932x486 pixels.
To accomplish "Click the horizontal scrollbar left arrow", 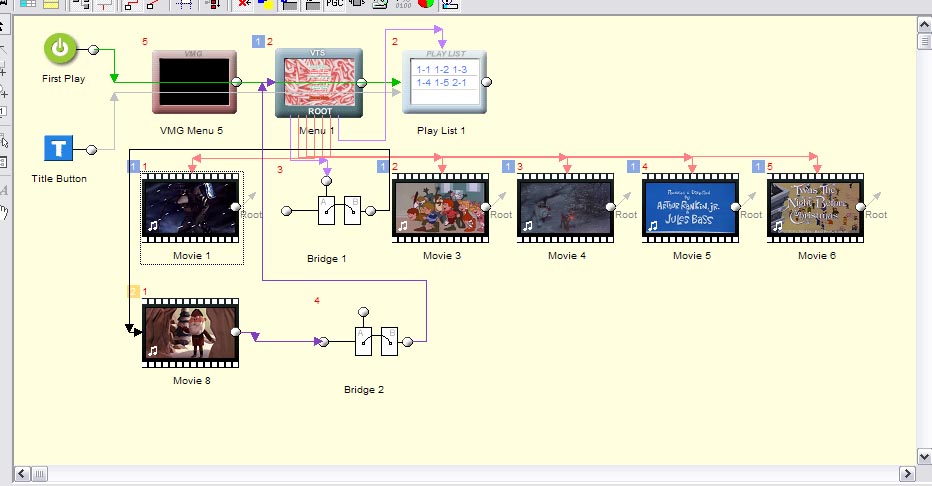I will click(x=21, y=474).
